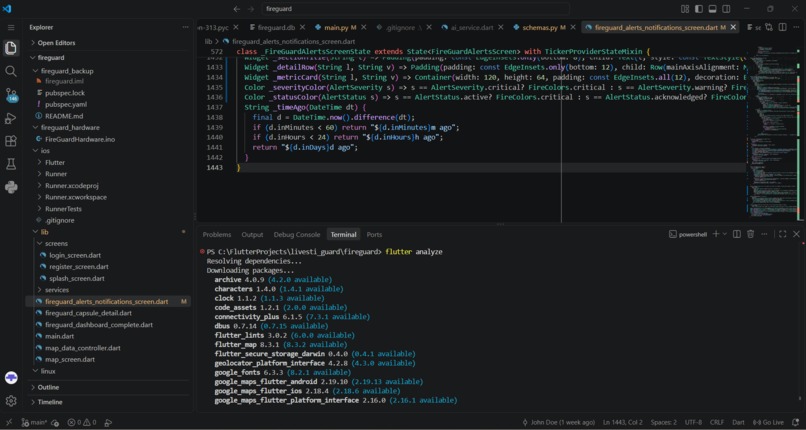Open Source Control view with 146 badge
Screen dimensions: 806x430
pyautogui.click(x=11, y=95)
